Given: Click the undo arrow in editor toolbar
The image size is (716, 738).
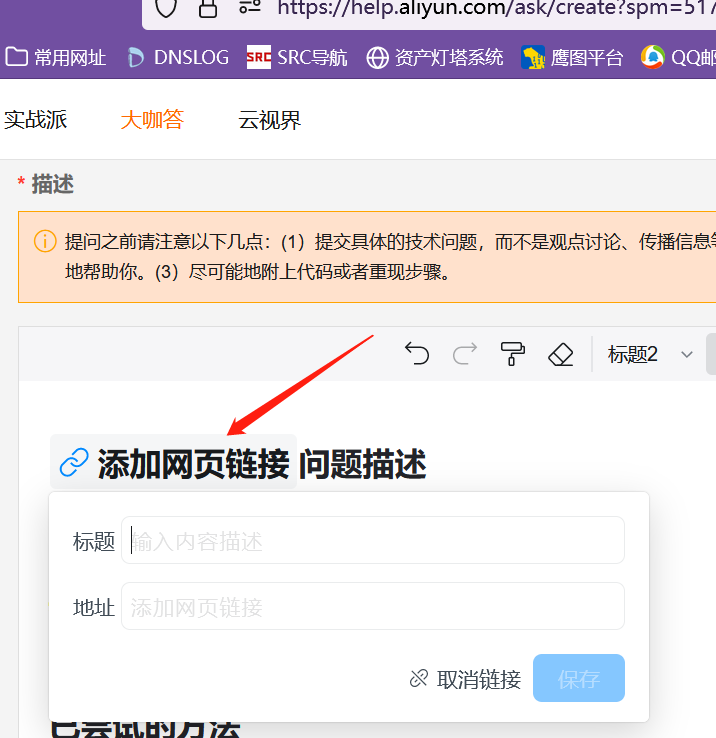Looking at the screenshot, I should 417,354.
